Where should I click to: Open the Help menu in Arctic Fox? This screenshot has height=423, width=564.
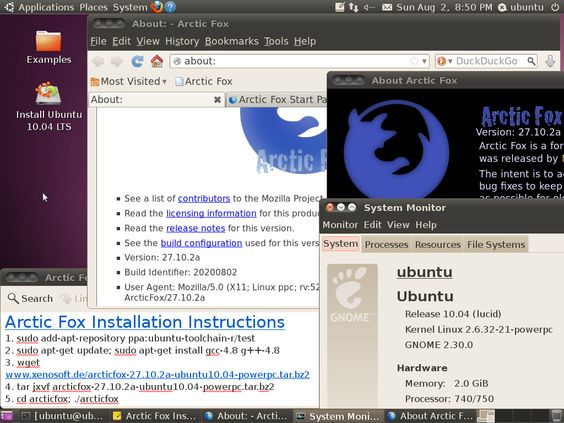click(x=305, y=41)
